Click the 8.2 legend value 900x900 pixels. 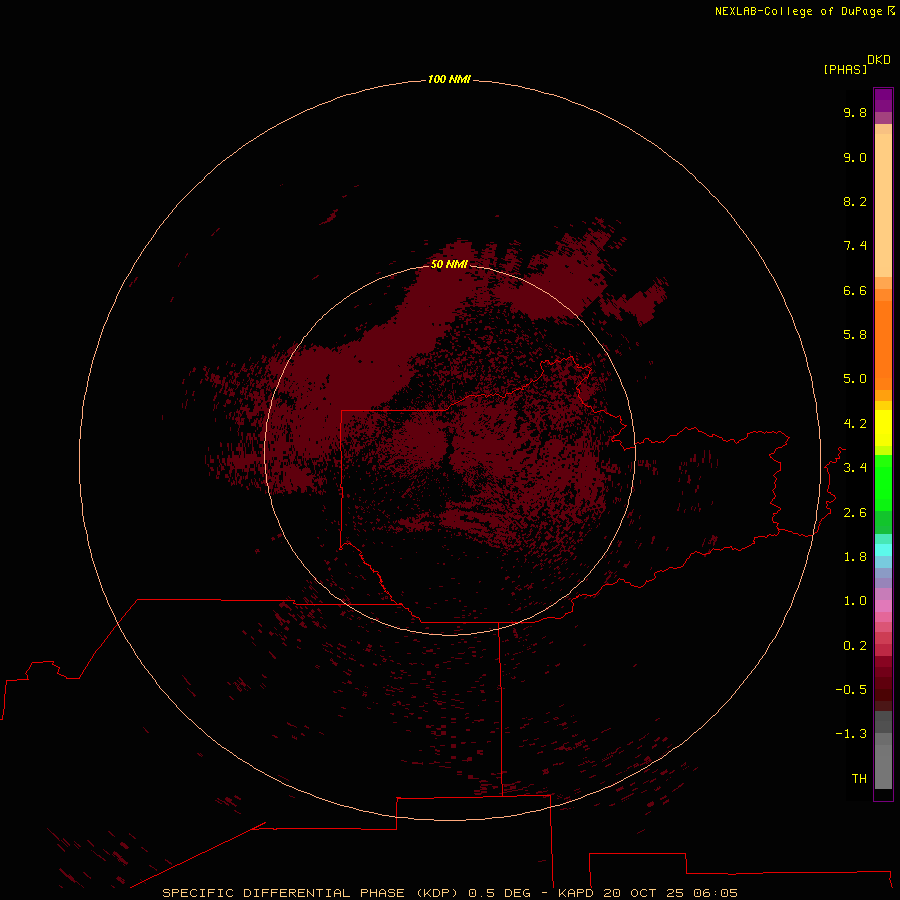tap(855, 201)
